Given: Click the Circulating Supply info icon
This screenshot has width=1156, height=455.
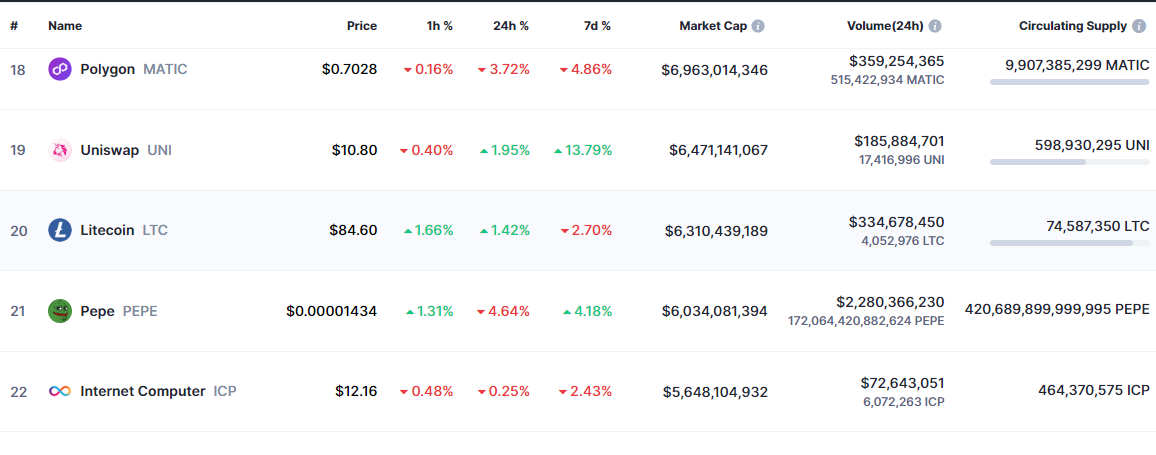Looking at the screenshot, I should (x=1141, y=26).
